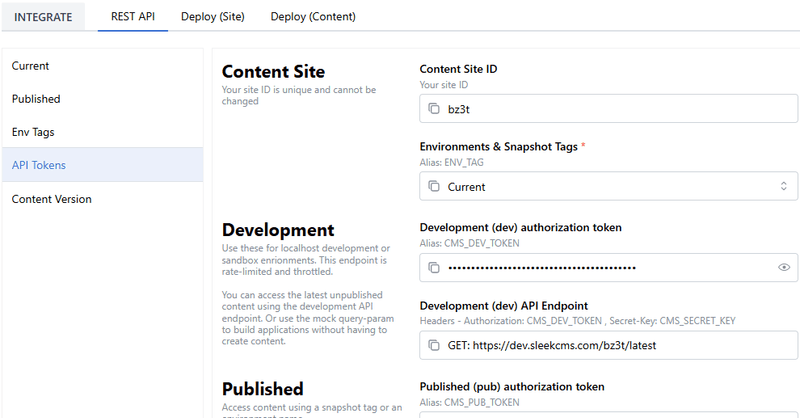Click the 'Current' value in environment combo box
Viewport: 800px width, 418px height.
(x=467, y=186)
